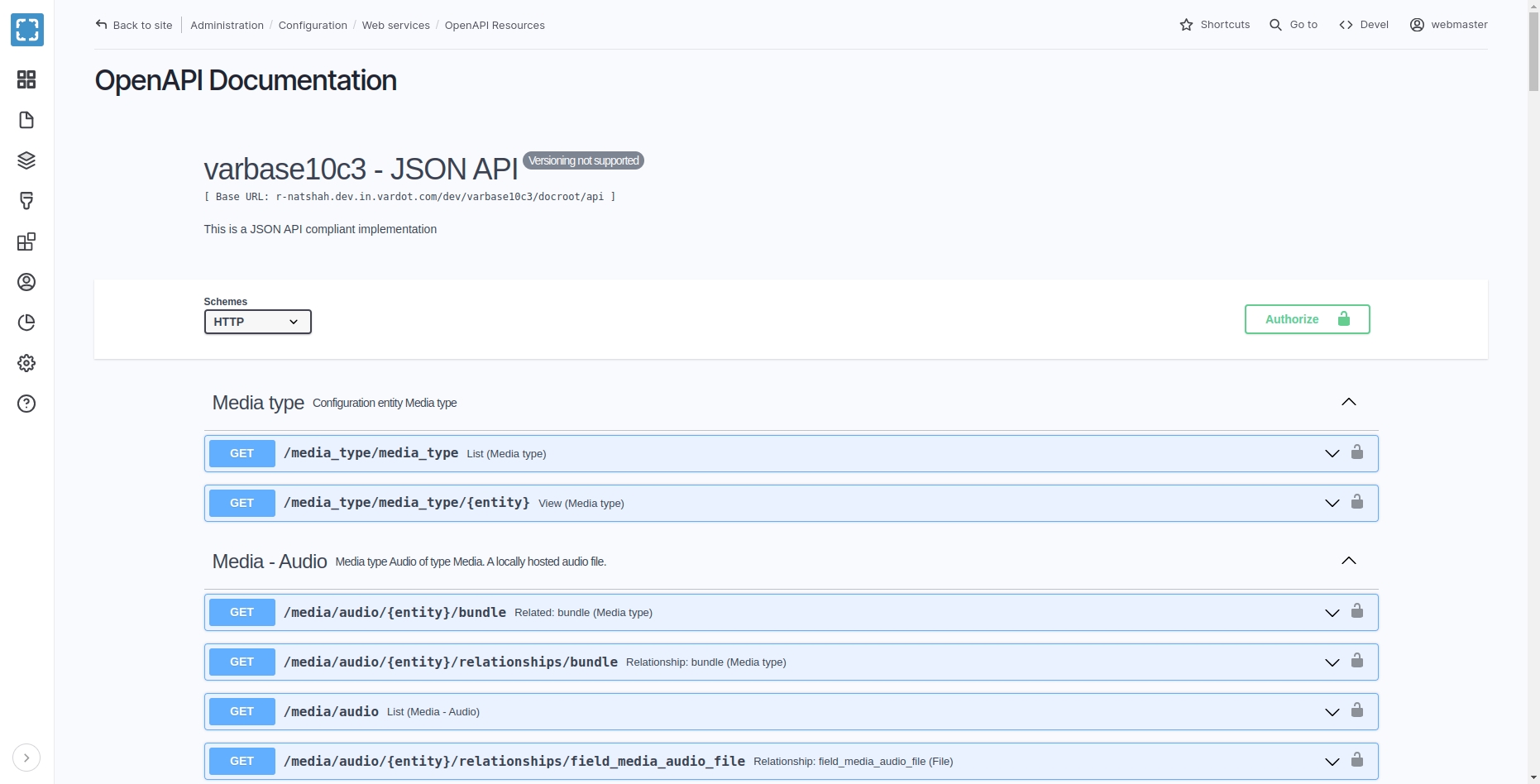The image size is (1540, 784).
Task: Click the lock on /media/audio/{entity}/bundle row
Action: pos(1357,611)
